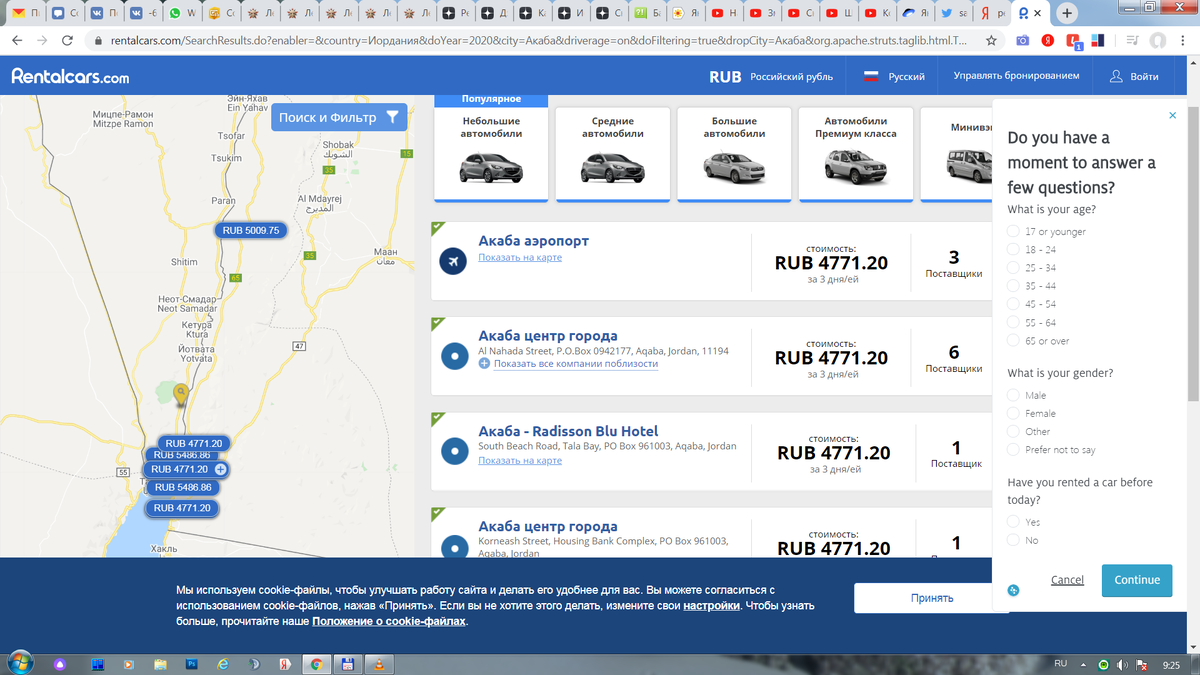
Task: Click Continue in the survey
Action: coord(1137,580)
